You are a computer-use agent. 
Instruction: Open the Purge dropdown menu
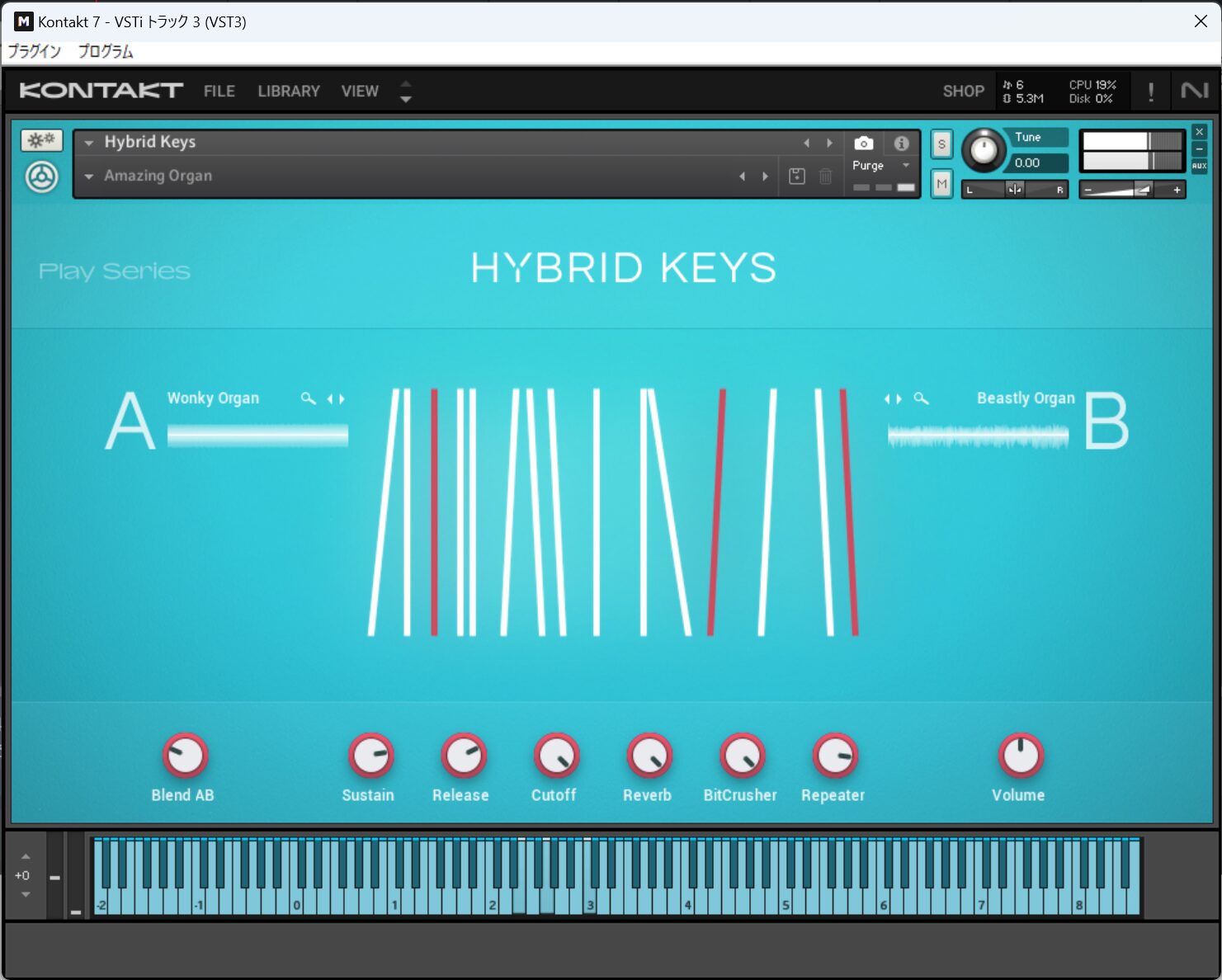pos(881,166)
